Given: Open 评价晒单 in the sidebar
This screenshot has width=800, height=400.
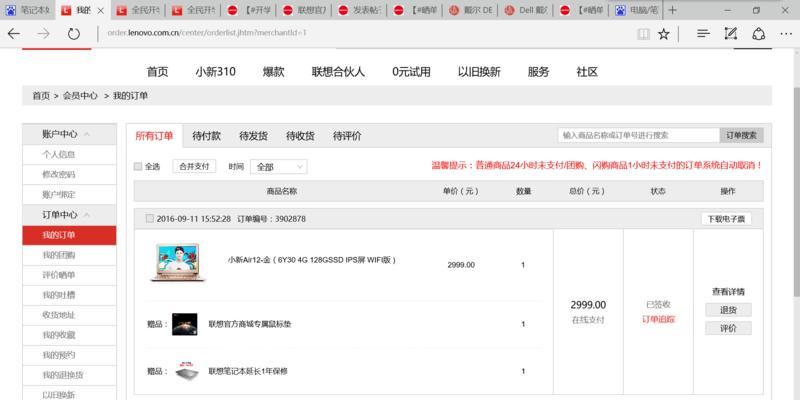Looking at the screenshot, I should [x=59, y=275].
